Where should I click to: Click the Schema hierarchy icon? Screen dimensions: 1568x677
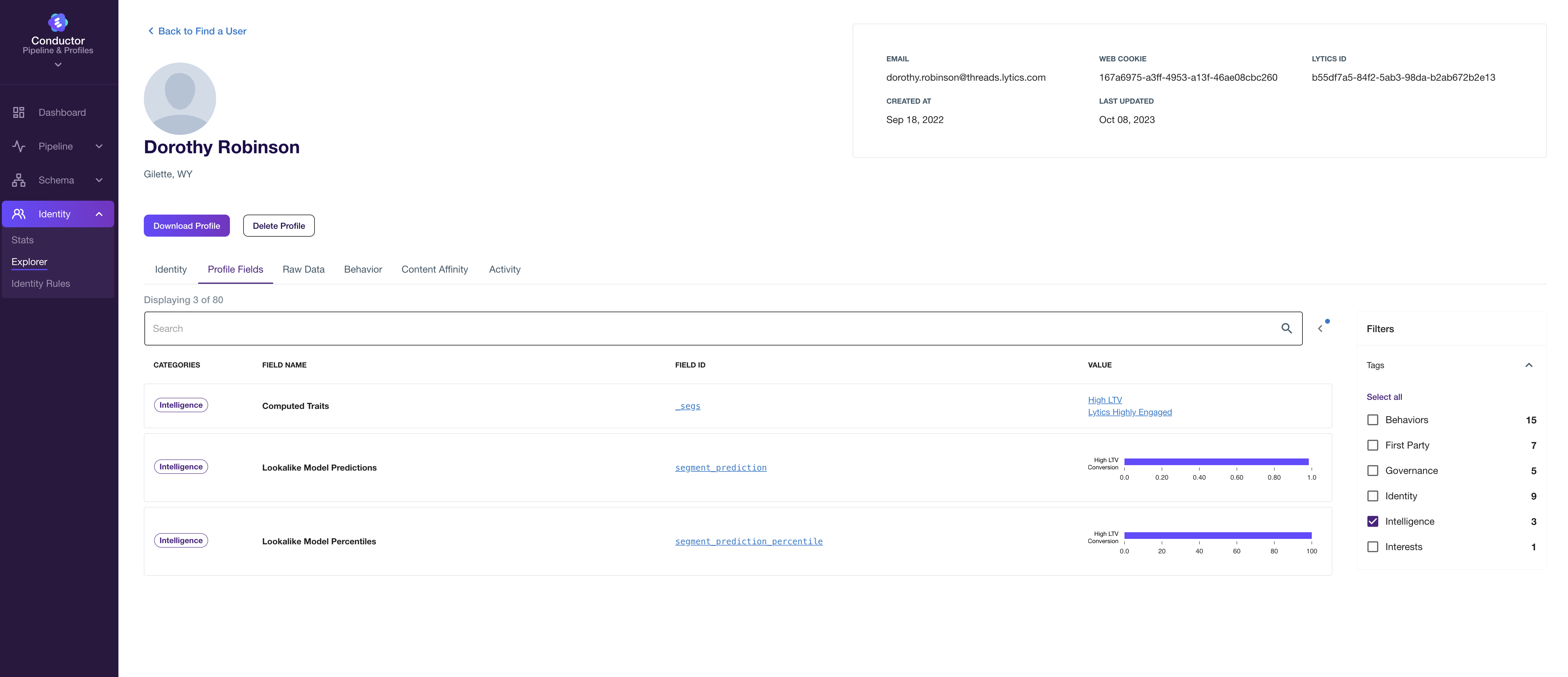(19, 180)
